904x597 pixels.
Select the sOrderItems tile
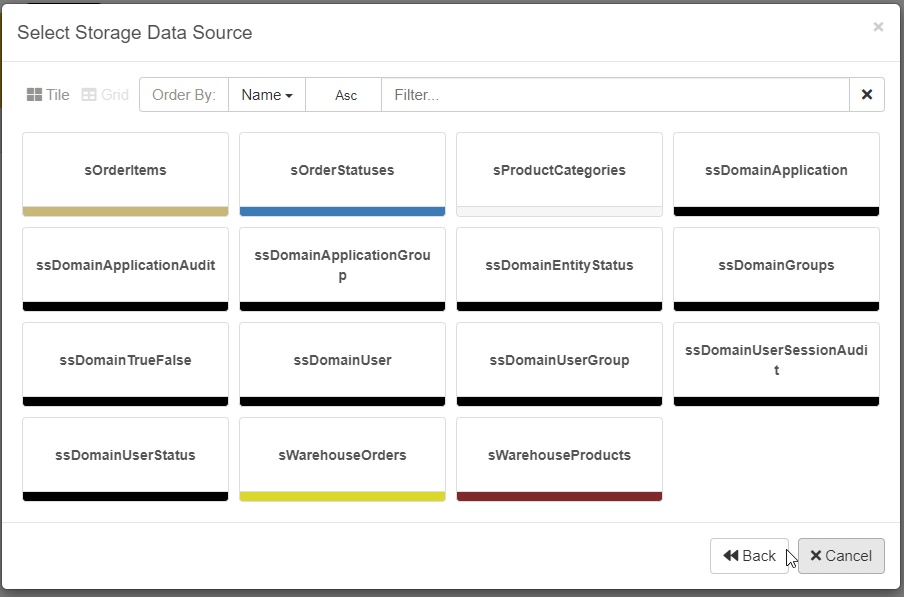[125, 171]
